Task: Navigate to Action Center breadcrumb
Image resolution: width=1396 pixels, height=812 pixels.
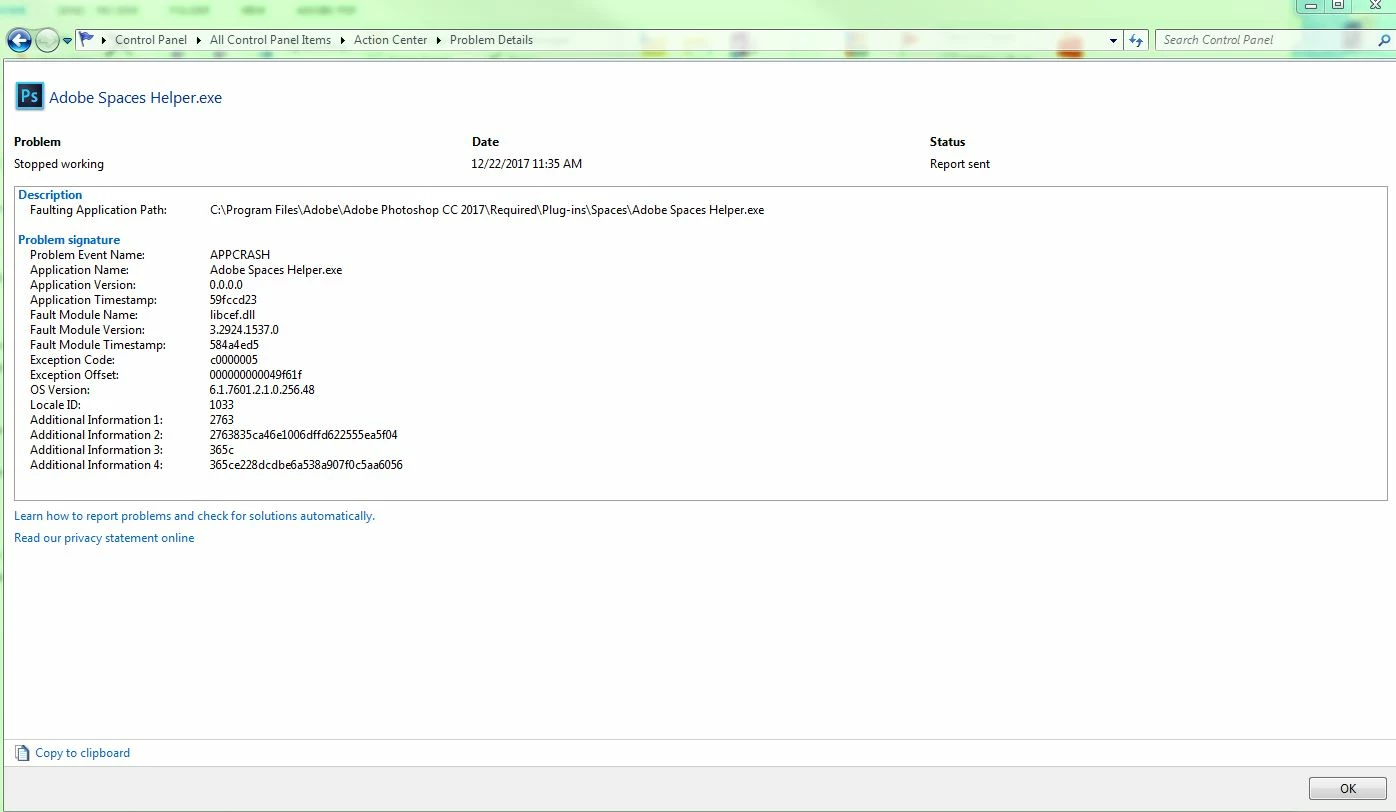Action: click(x=390, y=40)
